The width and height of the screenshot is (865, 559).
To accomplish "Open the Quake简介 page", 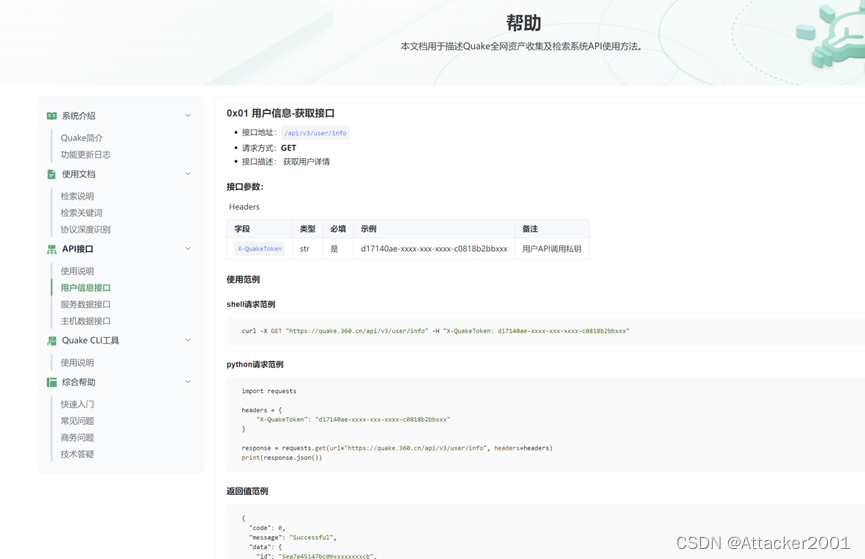I will [82, 138].
